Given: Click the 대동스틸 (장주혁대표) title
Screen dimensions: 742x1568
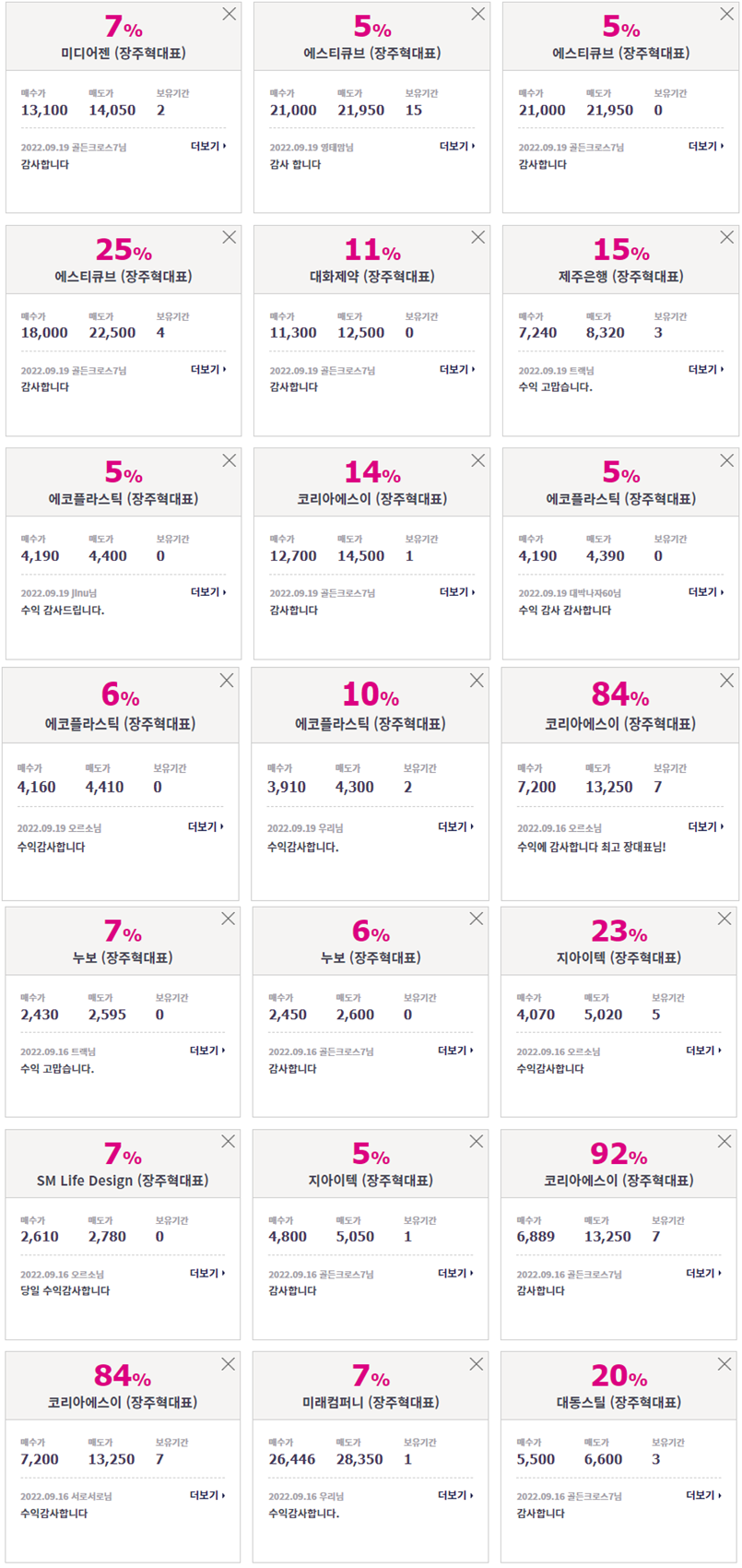Looking at the screenshot, I should click(x=618, y=1402).
